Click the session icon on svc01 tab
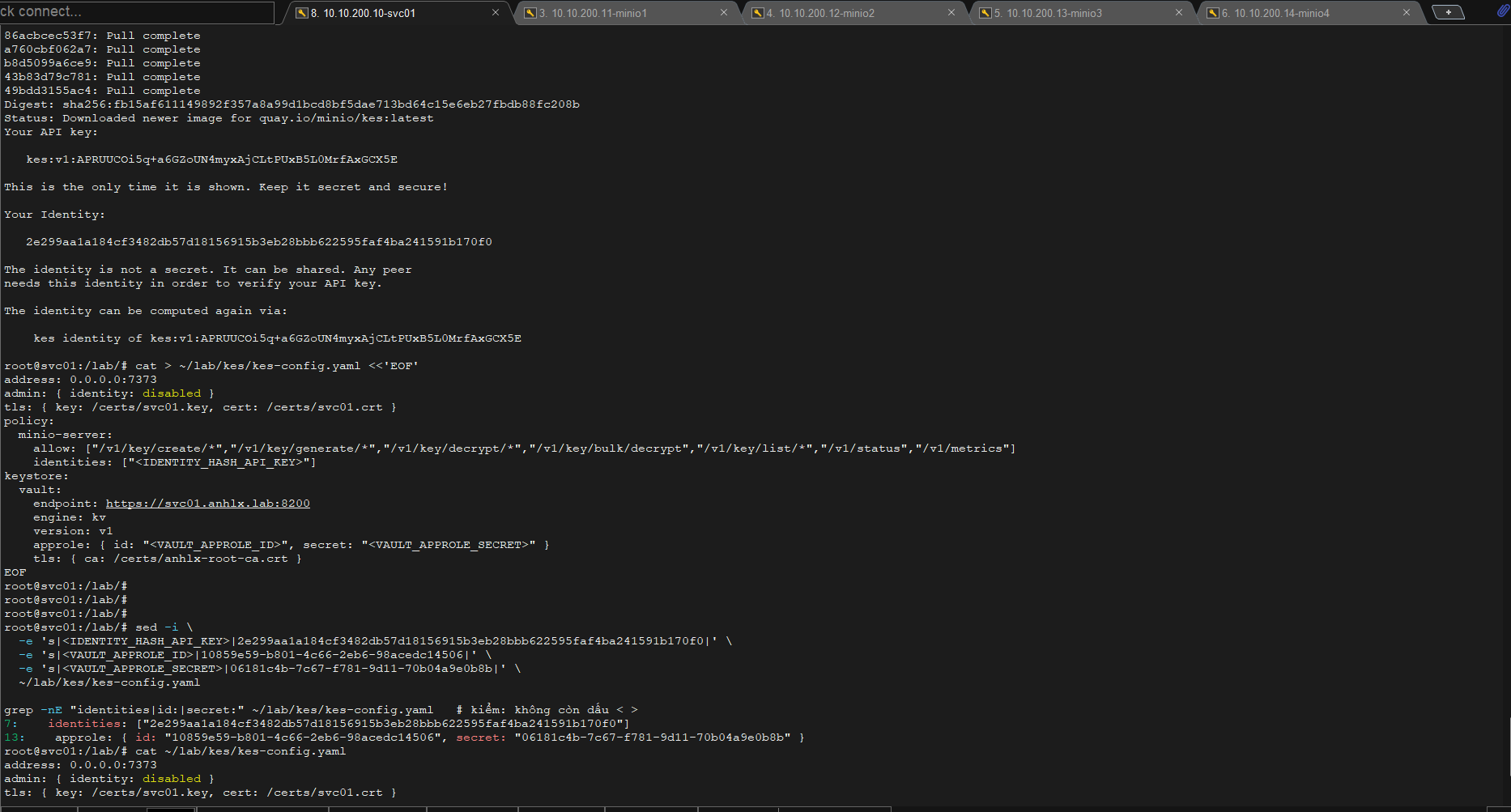Image resolution: width=1511 pixels, height=812 pixels. pyautogui.click(x=302, y=13)
